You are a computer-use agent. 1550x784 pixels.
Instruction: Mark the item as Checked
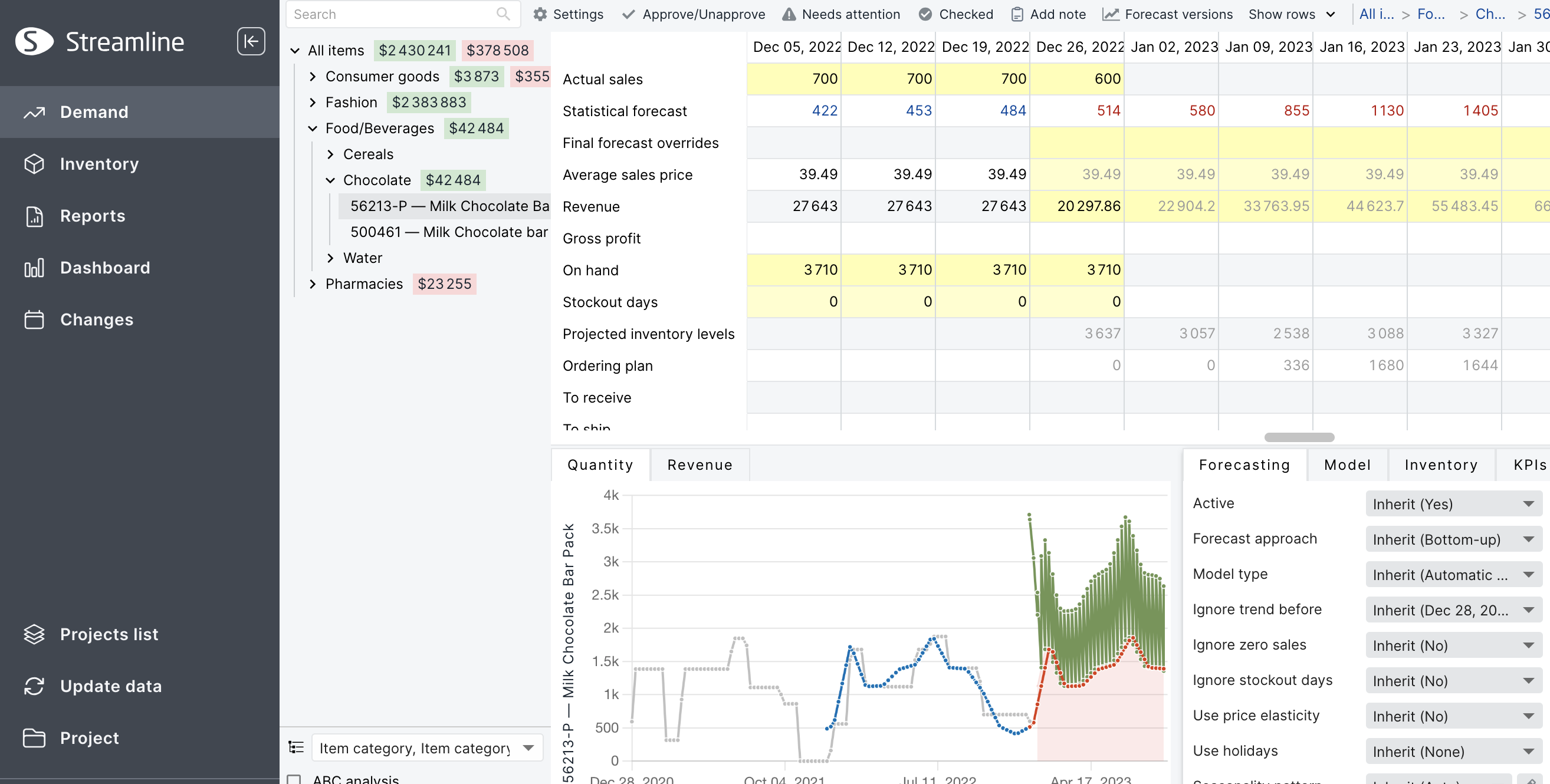[925, 14]
